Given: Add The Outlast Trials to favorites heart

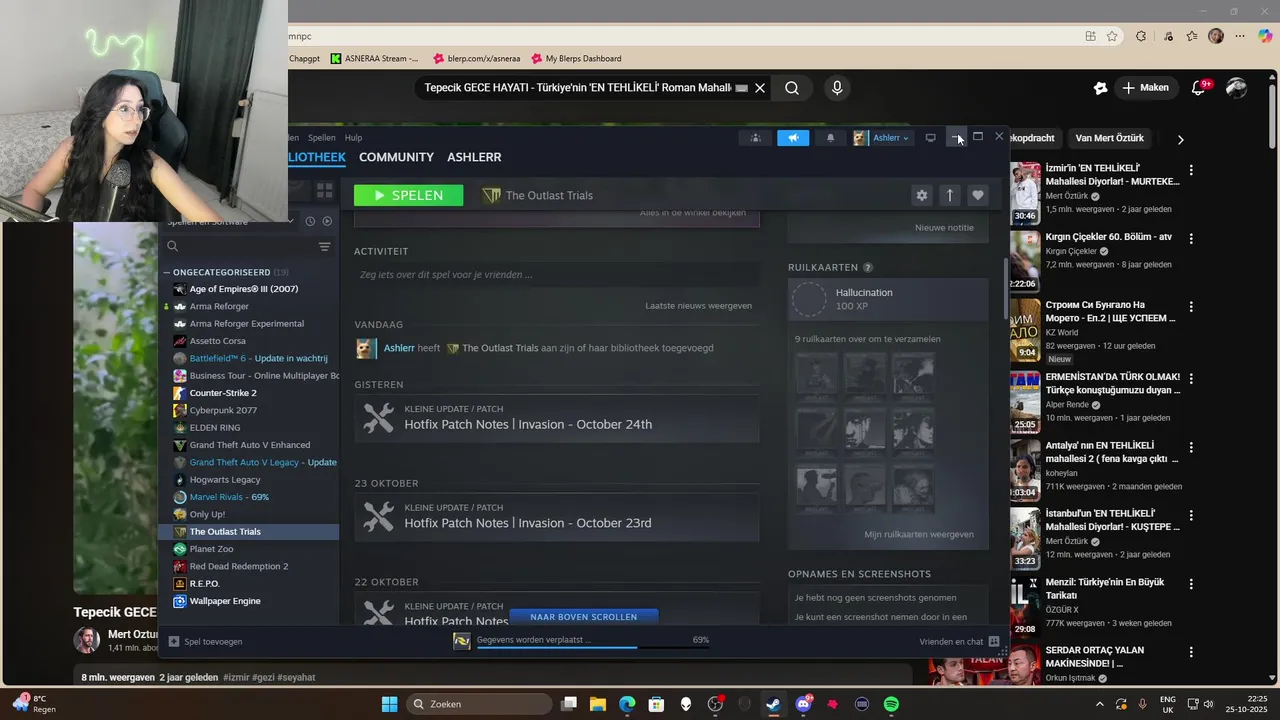Looking at the screenshot, I should pyautogui.click(x=978, y=195).
